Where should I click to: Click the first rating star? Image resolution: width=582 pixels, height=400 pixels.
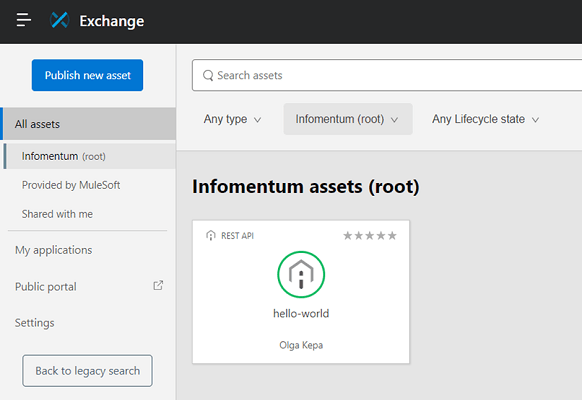(347, 236)
